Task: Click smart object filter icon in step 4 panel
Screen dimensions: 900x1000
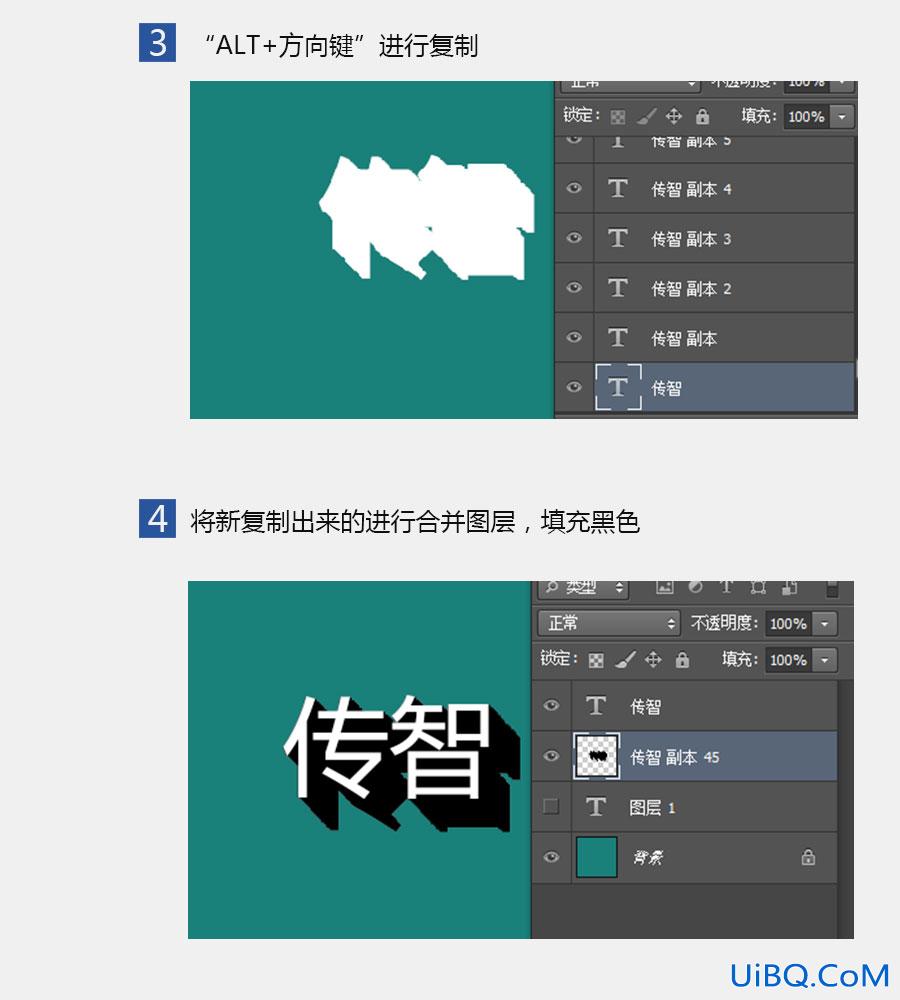Action: click(x=789, y=587)
